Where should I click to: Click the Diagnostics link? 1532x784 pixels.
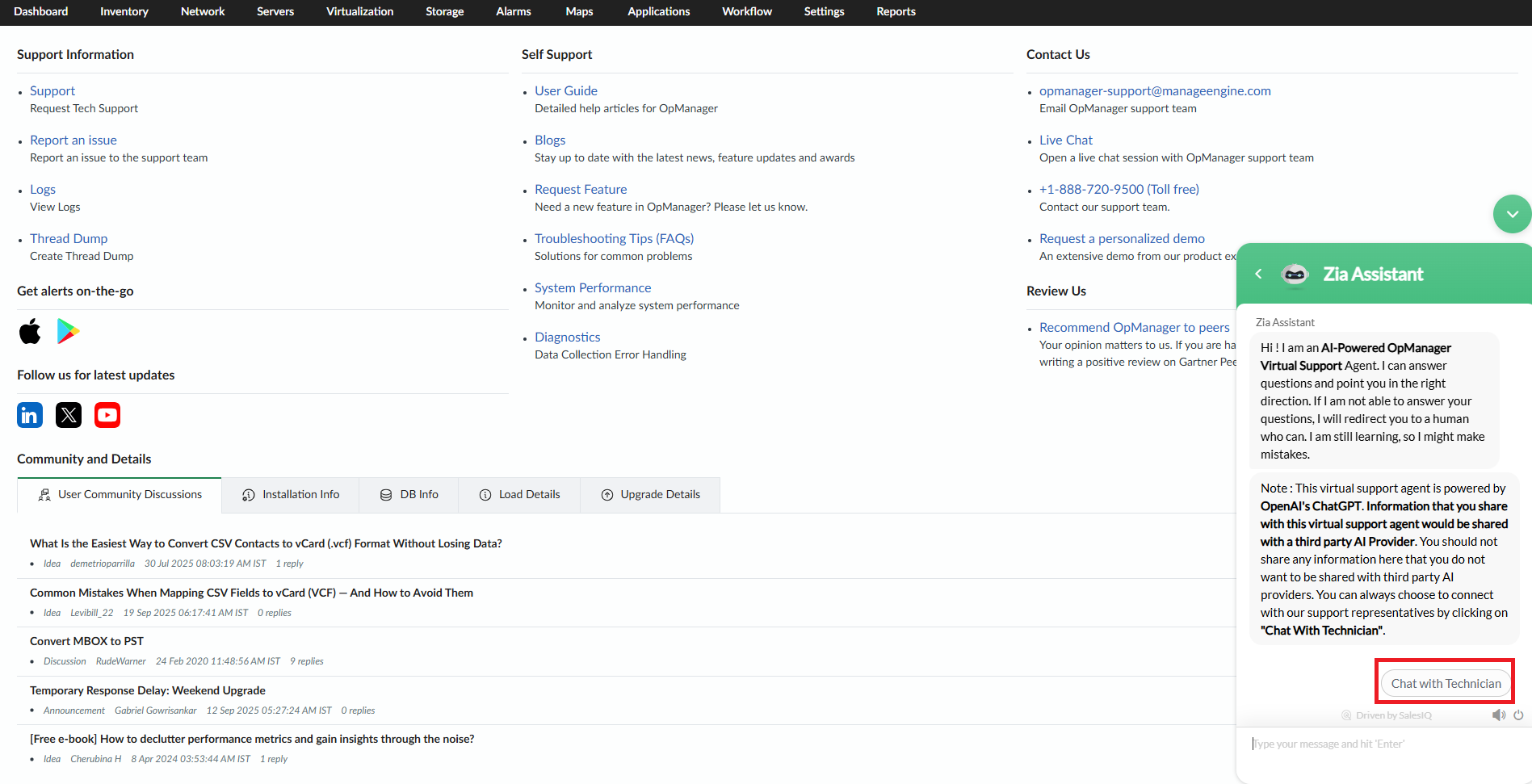coord(568,337)
